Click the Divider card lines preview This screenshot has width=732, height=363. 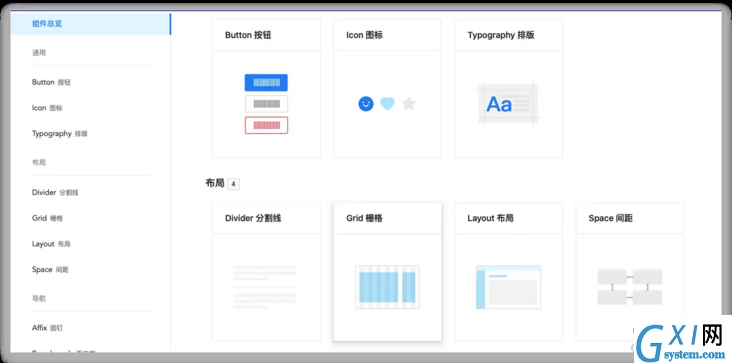(x=266, y=287)
